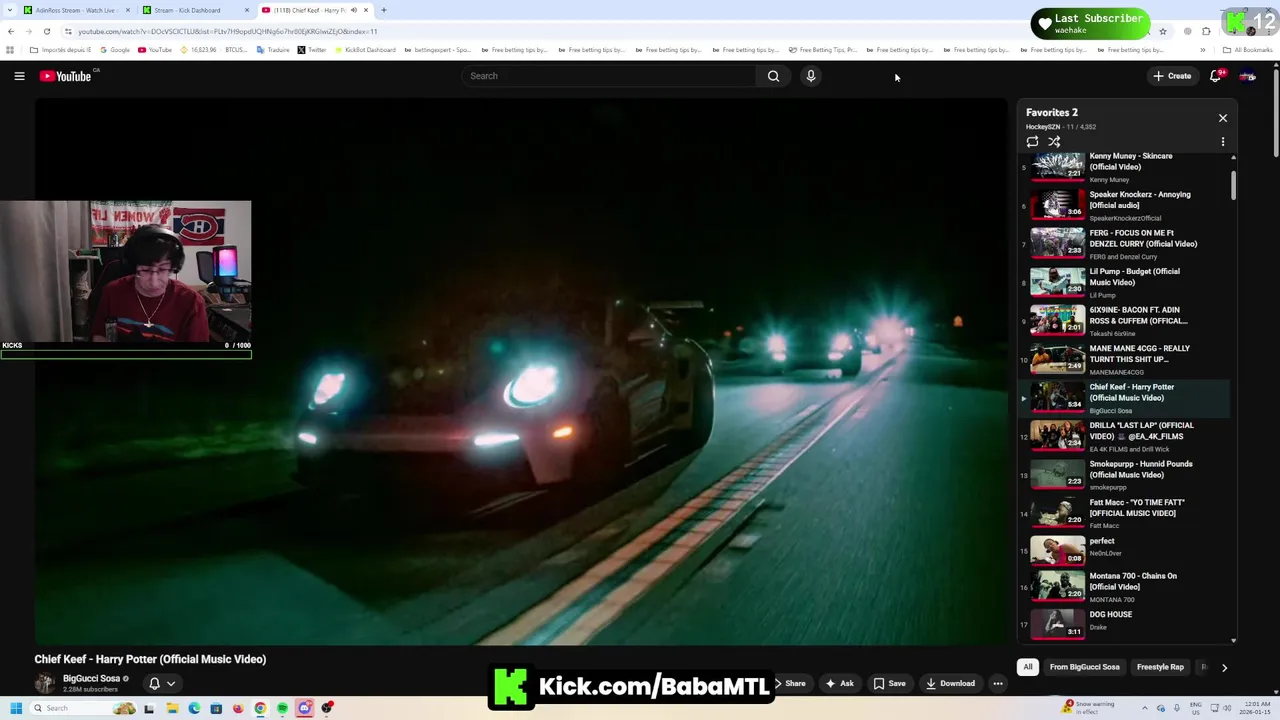
Task: Open Traduire bookmark
Action: [x=273, y=50]
